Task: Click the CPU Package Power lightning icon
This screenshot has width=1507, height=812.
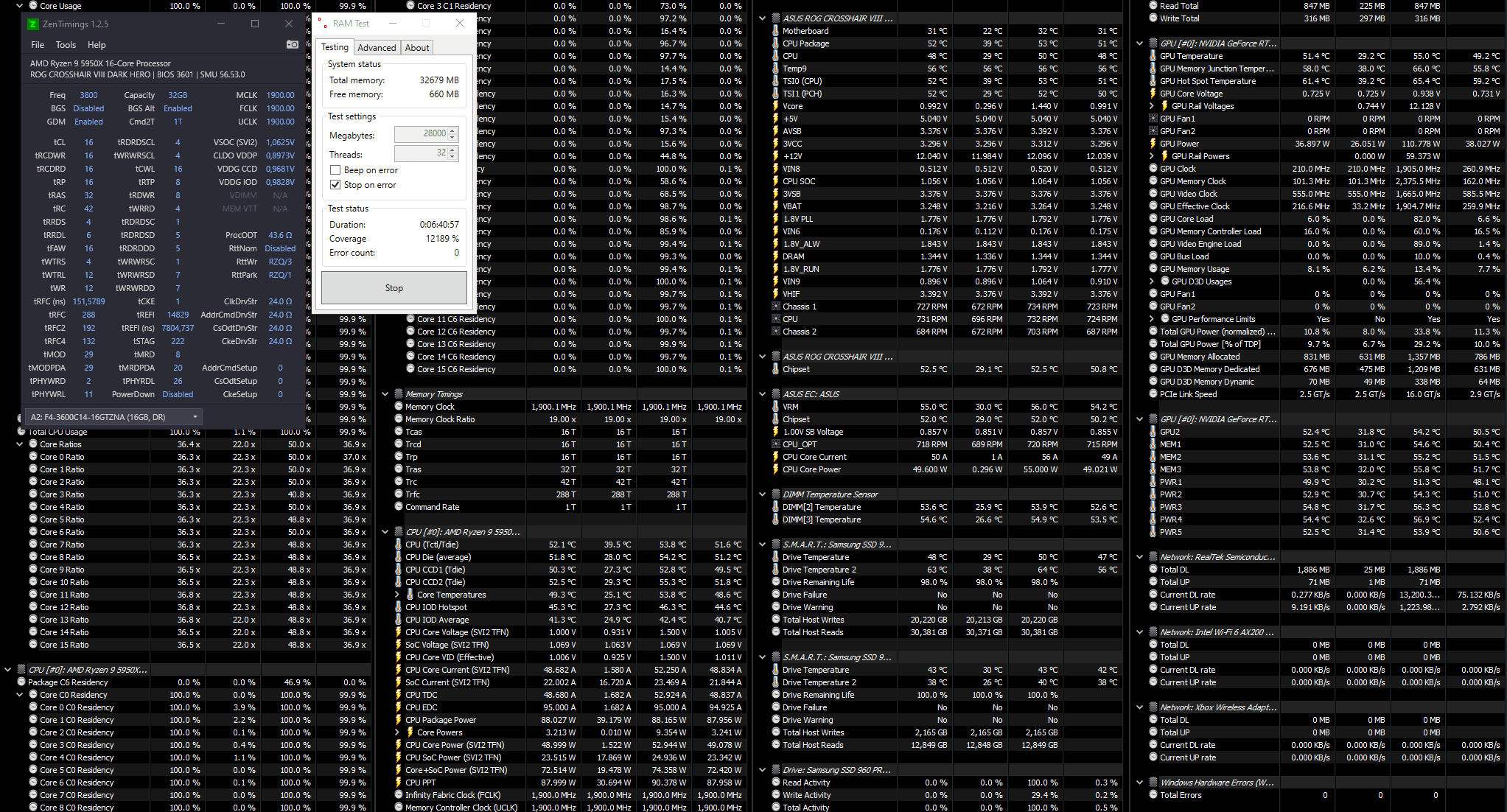Action: tap(399, 720)
